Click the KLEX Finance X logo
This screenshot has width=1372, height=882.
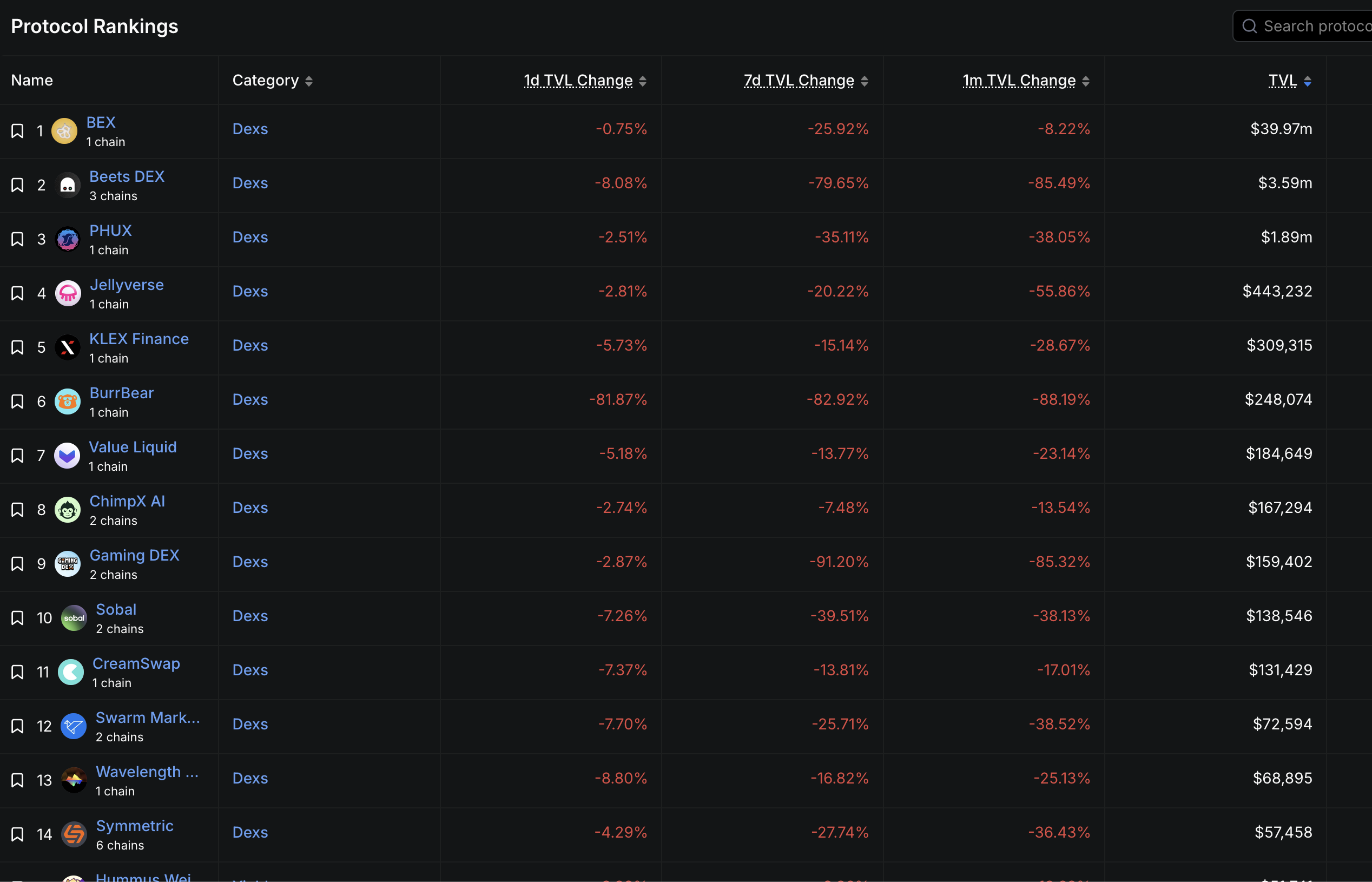pyautogui.click(x=68, y=347)
